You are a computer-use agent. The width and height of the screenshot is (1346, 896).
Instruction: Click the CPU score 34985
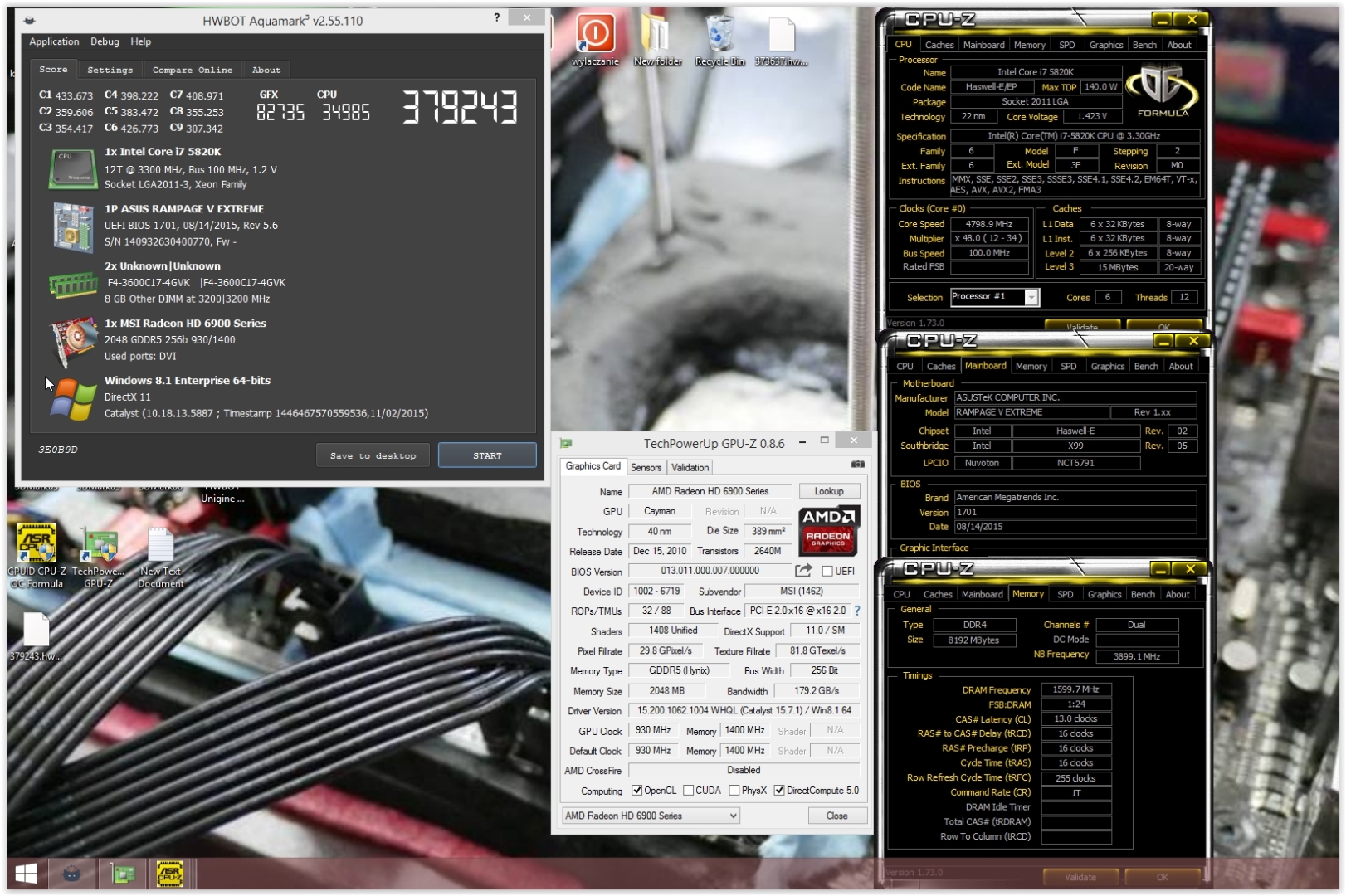point(346,113)
